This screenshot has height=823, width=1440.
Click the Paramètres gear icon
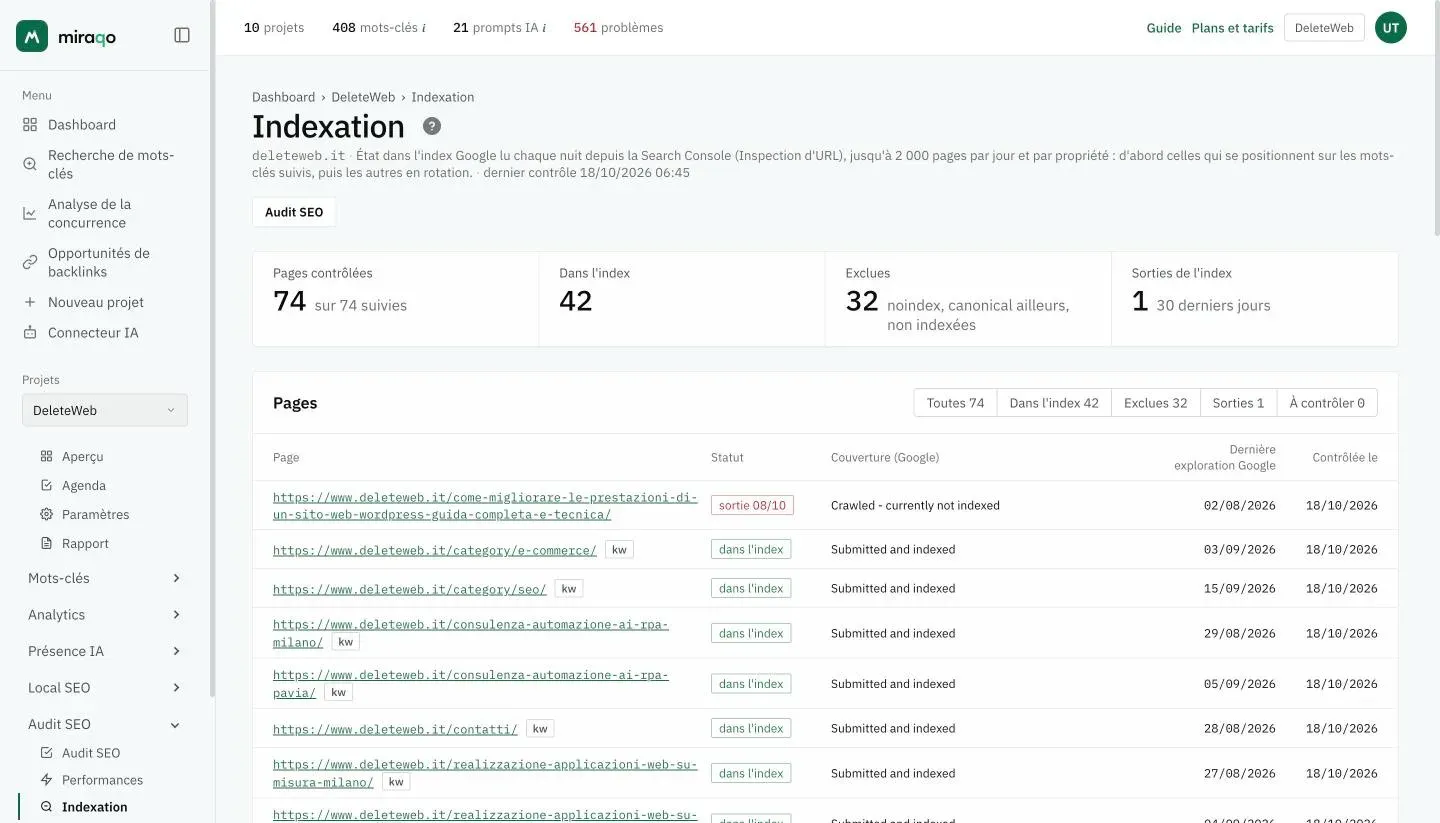point(46,514)
